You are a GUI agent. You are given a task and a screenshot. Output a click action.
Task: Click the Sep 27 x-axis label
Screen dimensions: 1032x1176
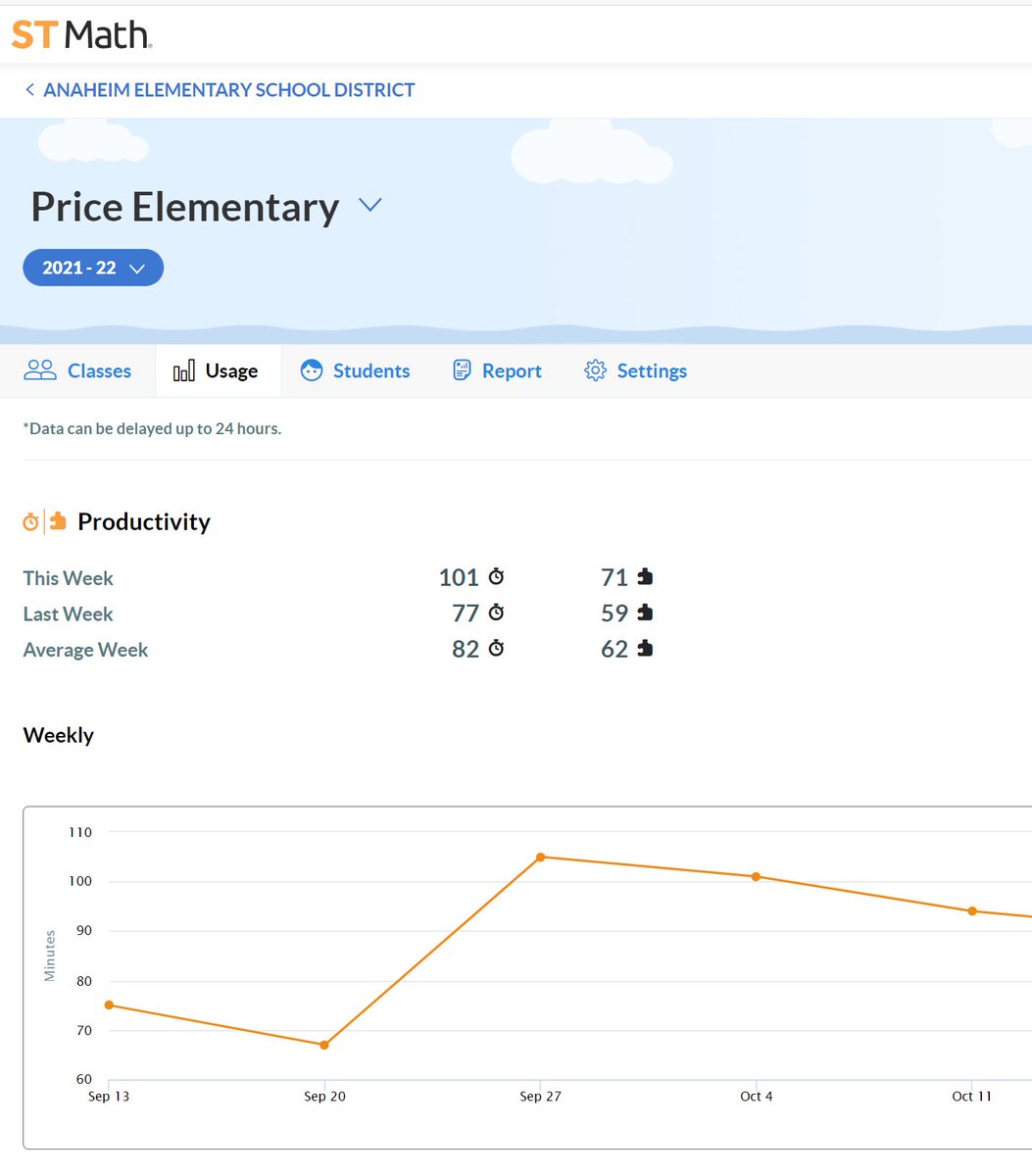(x=540, y=1096)
